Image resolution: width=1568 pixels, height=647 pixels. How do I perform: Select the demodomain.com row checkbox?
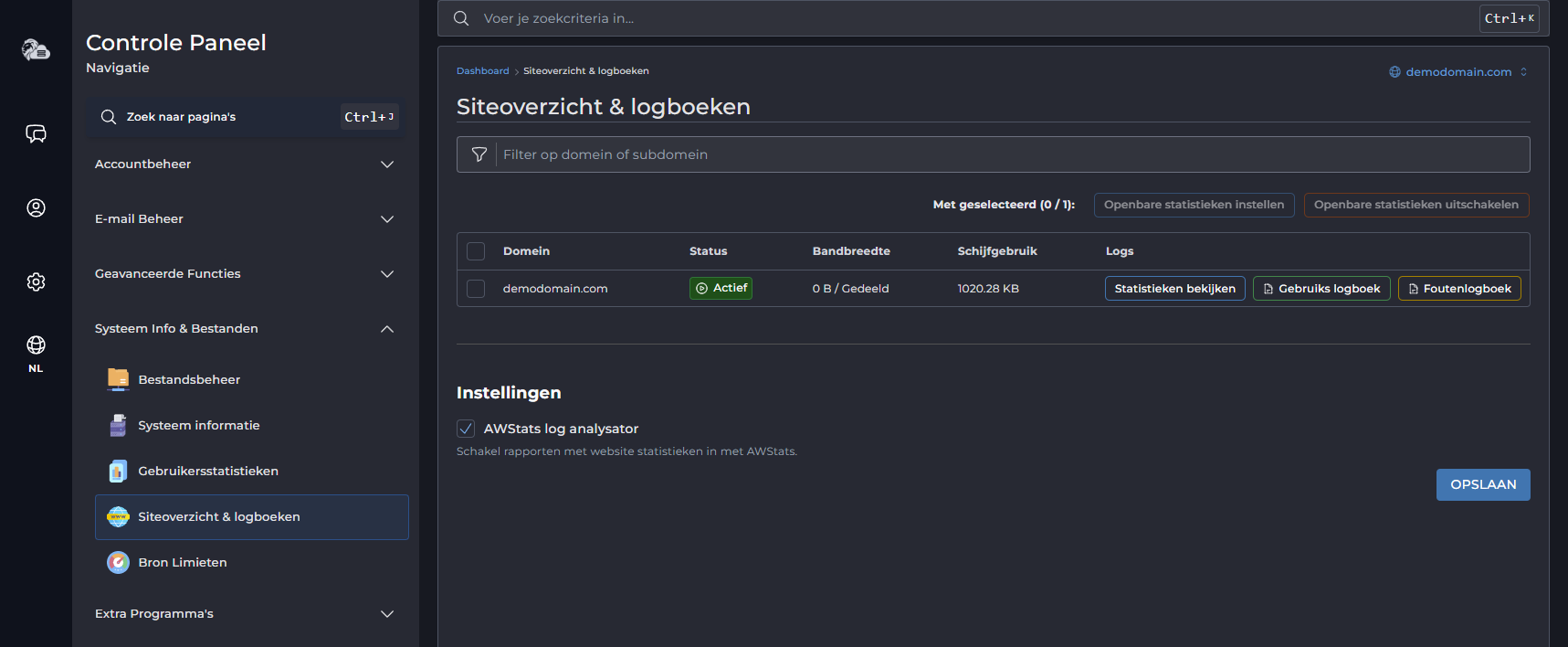[x=476, y=289]
